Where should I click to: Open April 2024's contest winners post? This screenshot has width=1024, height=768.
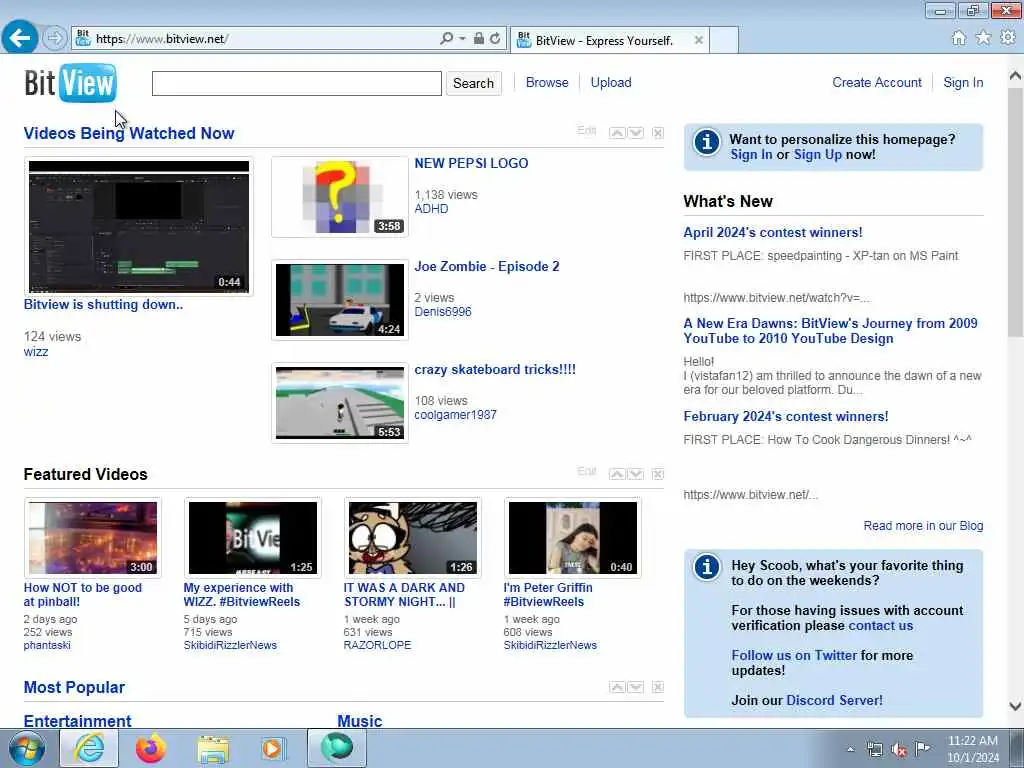point(773,232)
